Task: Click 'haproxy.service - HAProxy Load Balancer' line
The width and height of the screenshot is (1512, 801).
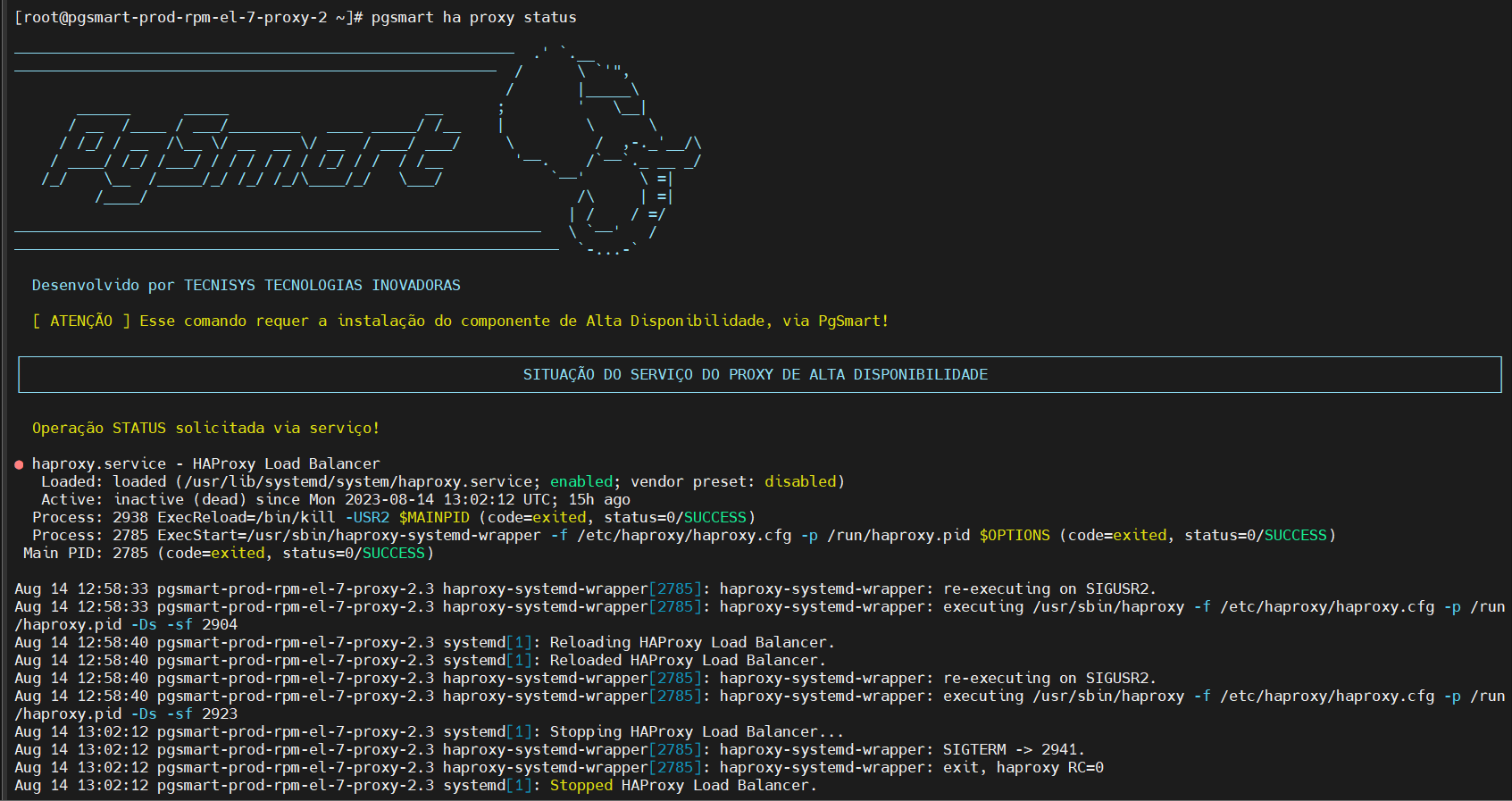Action: 206,463
